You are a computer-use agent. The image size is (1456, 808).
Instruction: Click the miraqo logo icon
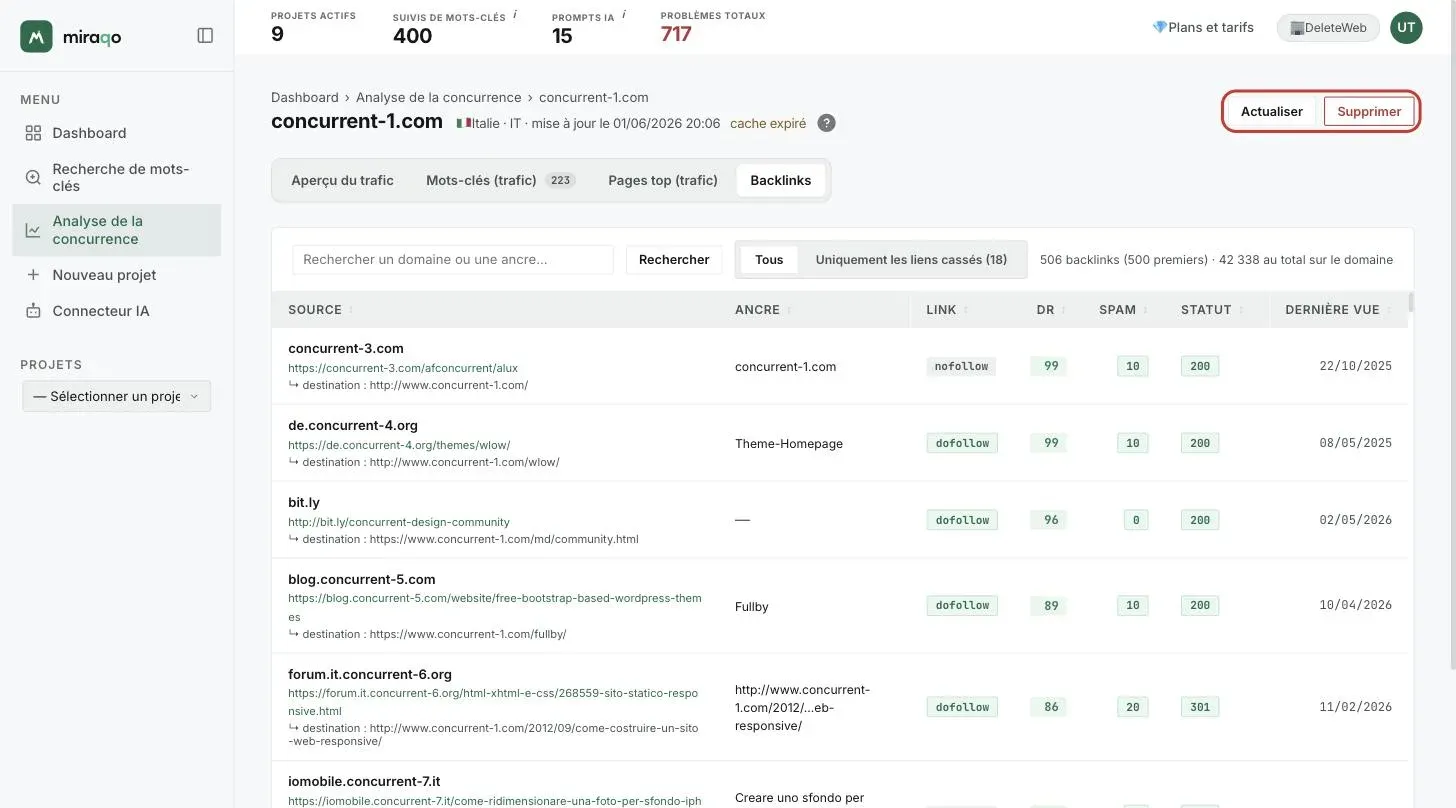[36, 36]
